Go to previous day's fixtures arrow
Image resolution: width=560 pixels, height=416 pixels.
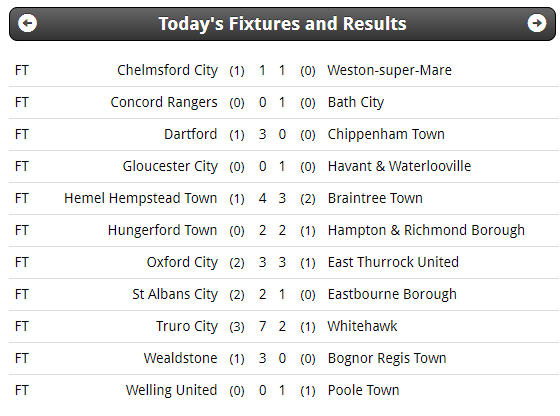click(x=28, y=24)
